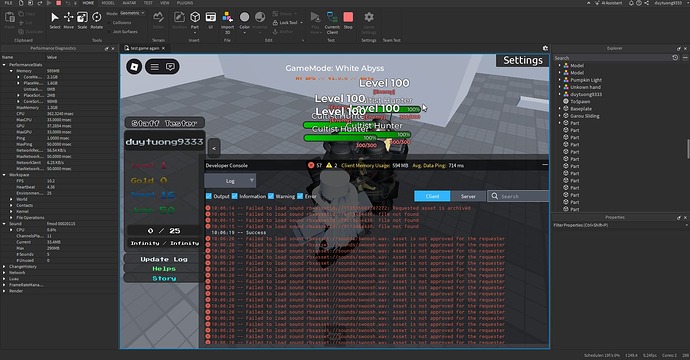Click the Explorer vertical scrollbar
The height and width of the screenshot is (360, 690).
point(688,149)
